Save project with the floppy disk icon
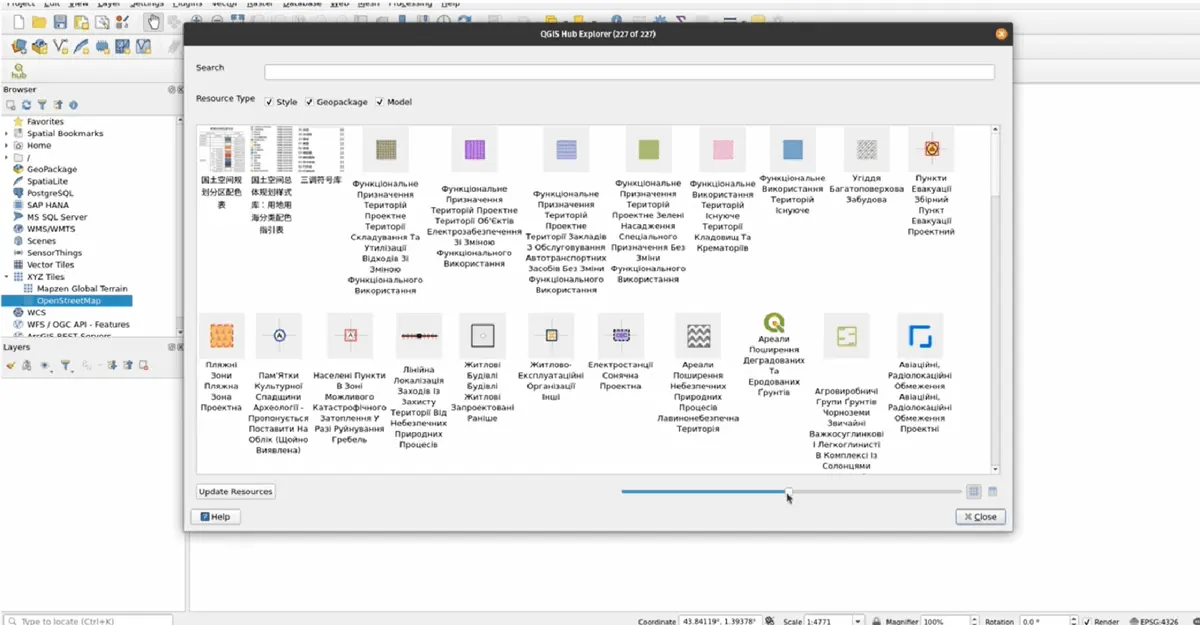Image resolution: width=1200 pixels, height=625 pixels. [x=60, y=22]
